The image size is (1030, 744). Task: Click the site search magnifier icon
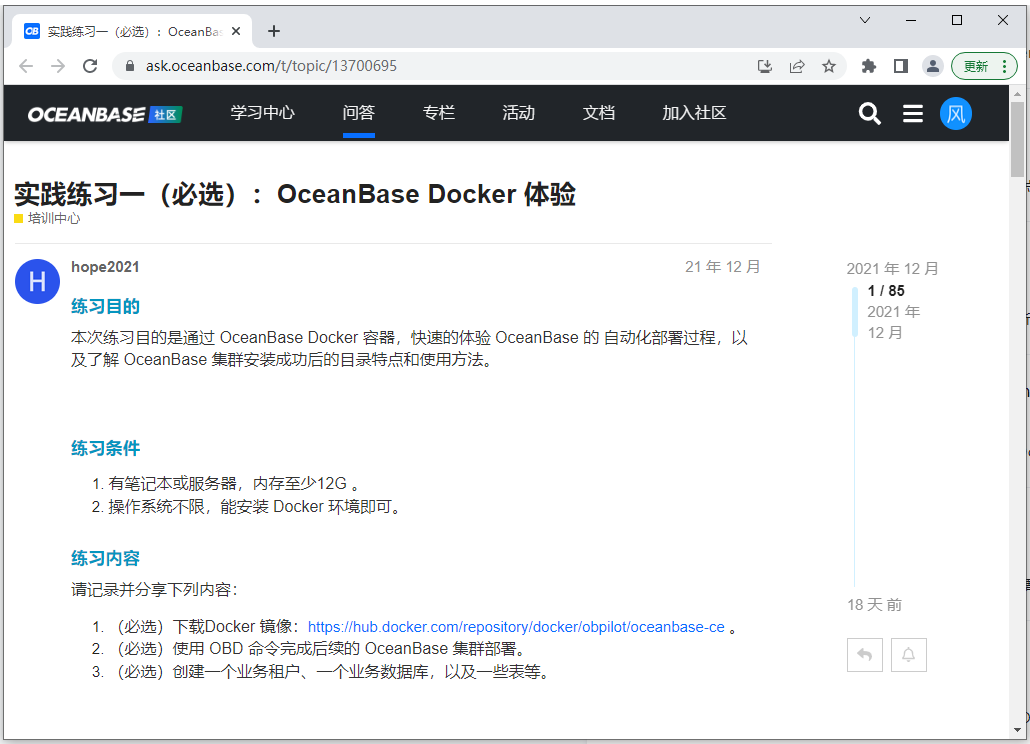[x=869, y=114]
